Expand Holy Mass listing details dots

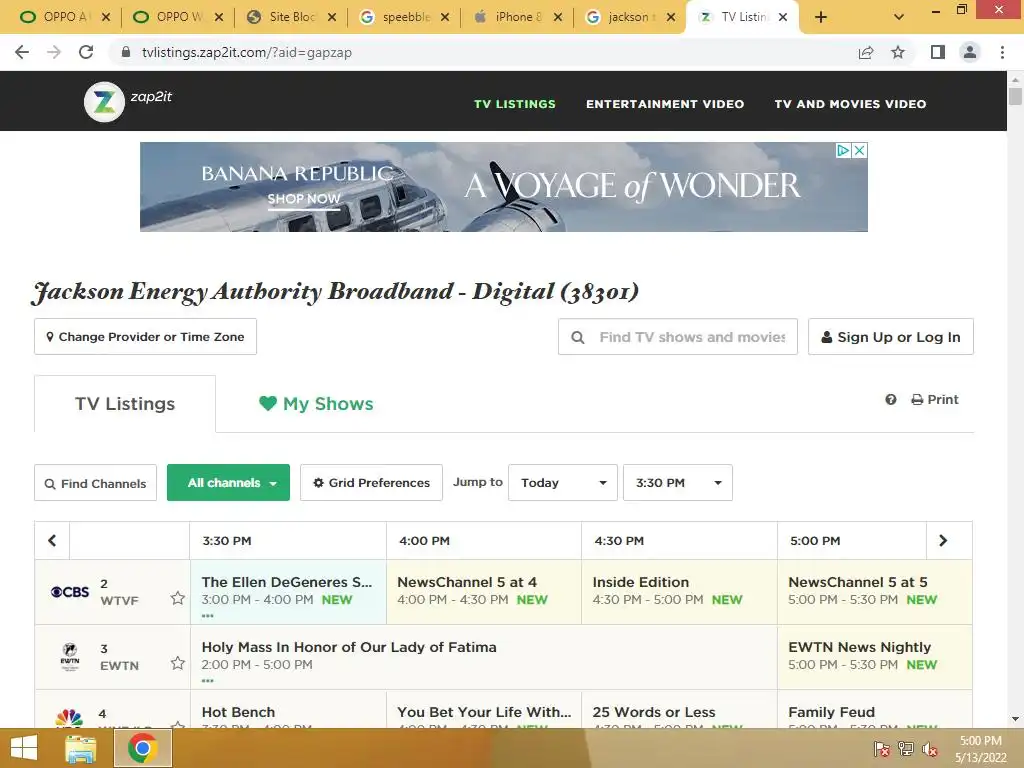pos(208,681)
